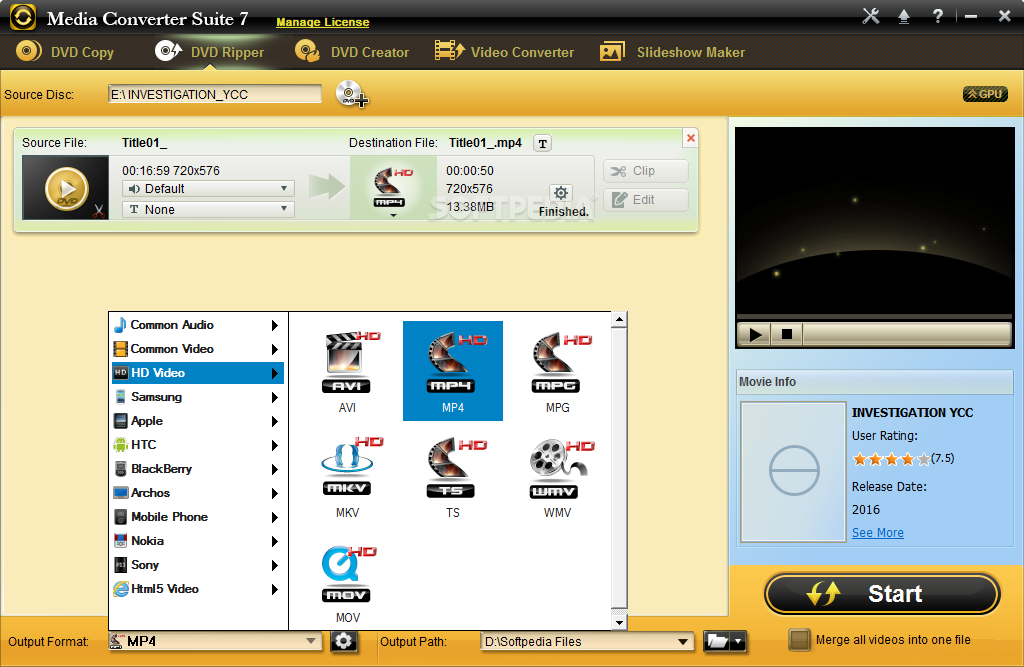Open See More movie info link
This screenshot has width=1024, height=667.
coord(878,533)
